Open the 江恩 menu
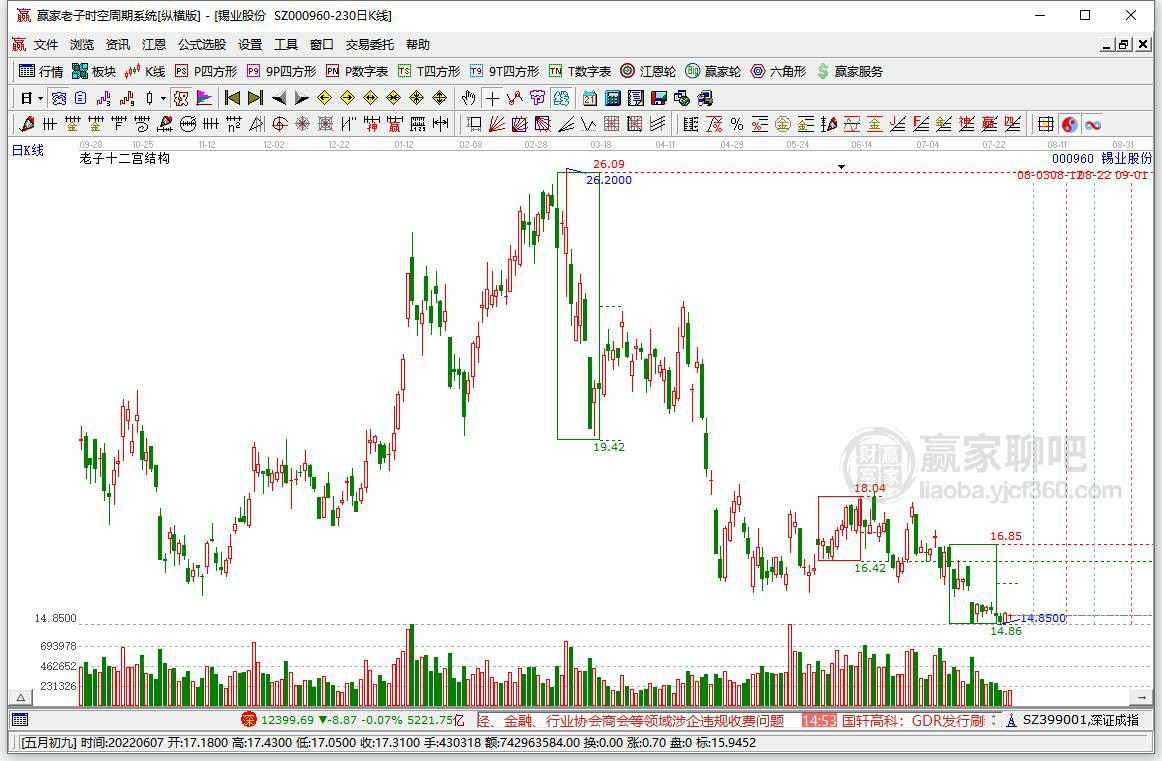 coord(153,44)
